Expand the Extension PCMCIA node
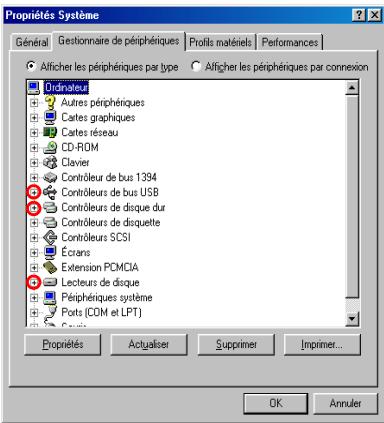Screen dimensions: 384x423 tap(34, 267)
